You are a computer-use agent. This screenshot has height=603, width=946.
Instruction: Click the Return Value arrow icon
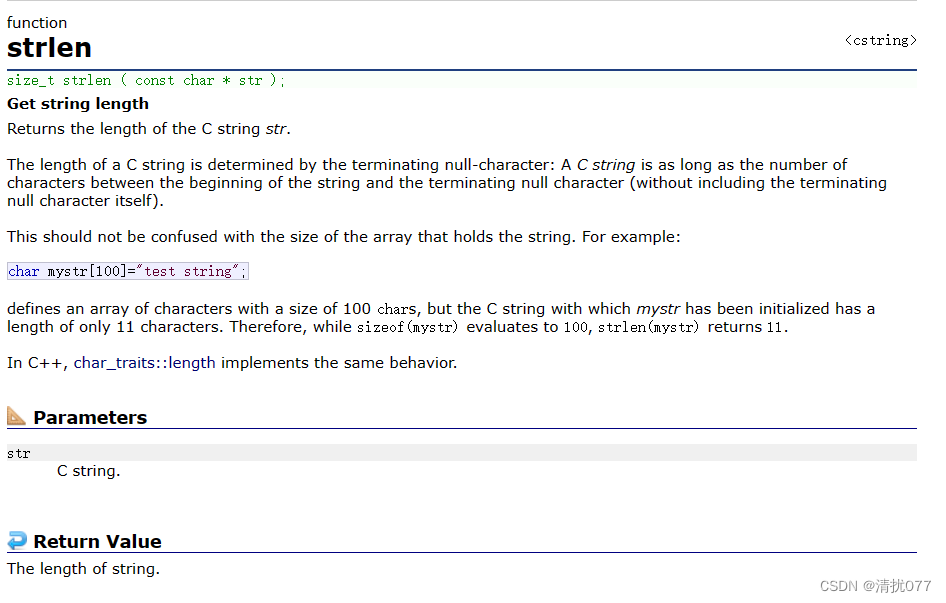(x=17, y=540)
